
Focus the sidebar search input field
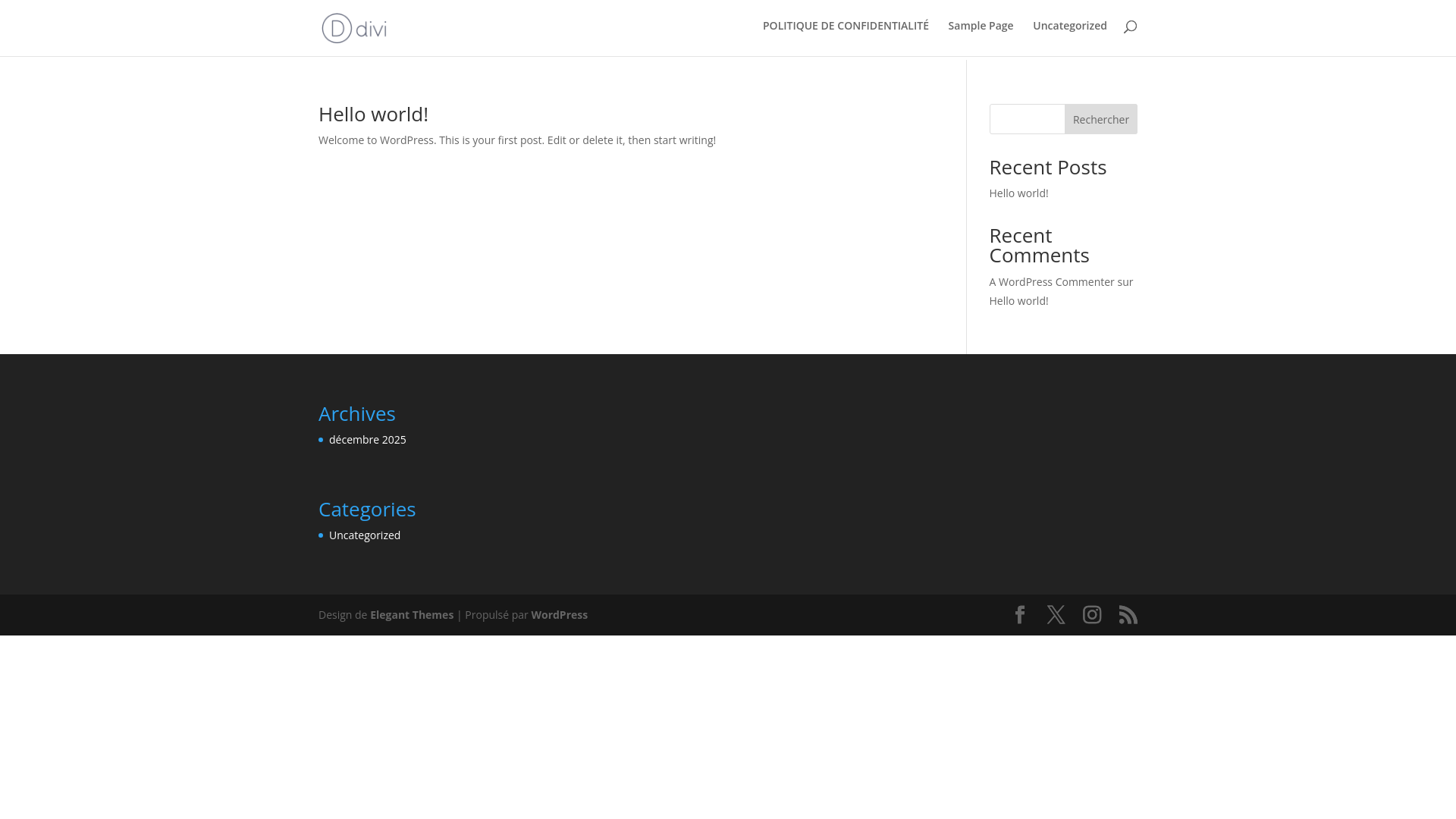1027,119
